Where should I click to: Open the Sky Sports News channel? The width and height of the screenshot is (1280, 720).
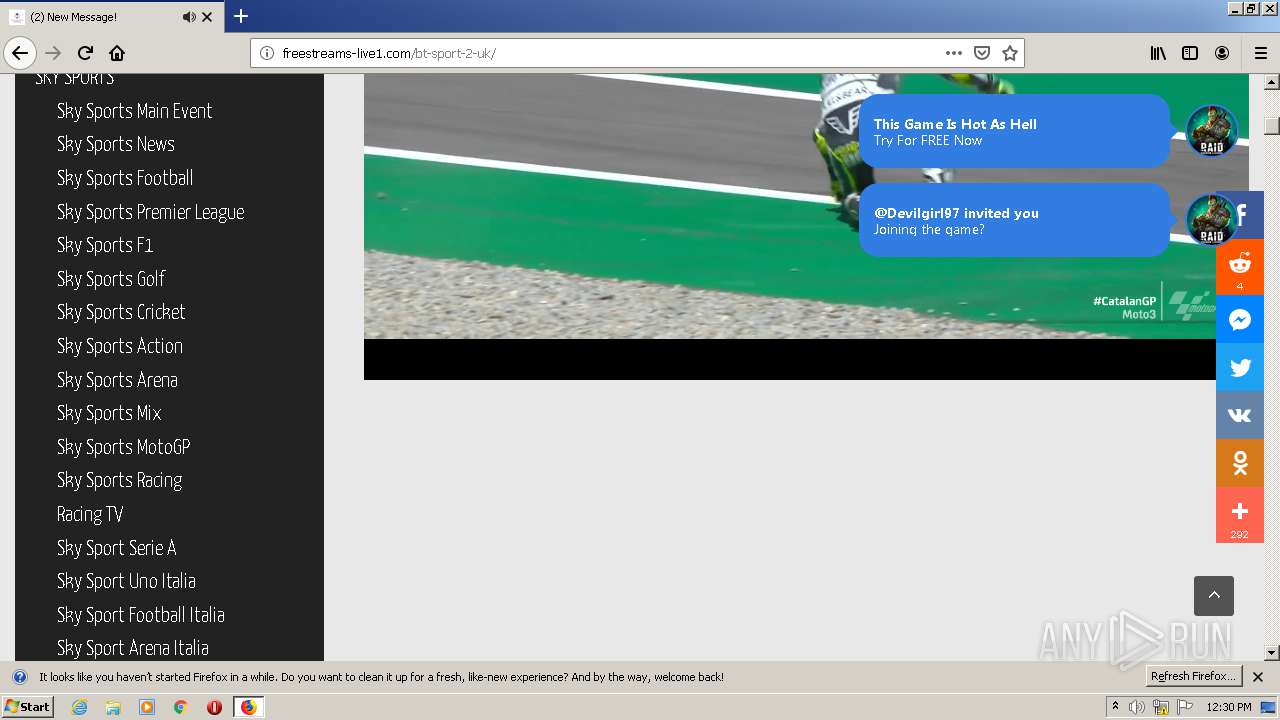click(x=116, y=144)
